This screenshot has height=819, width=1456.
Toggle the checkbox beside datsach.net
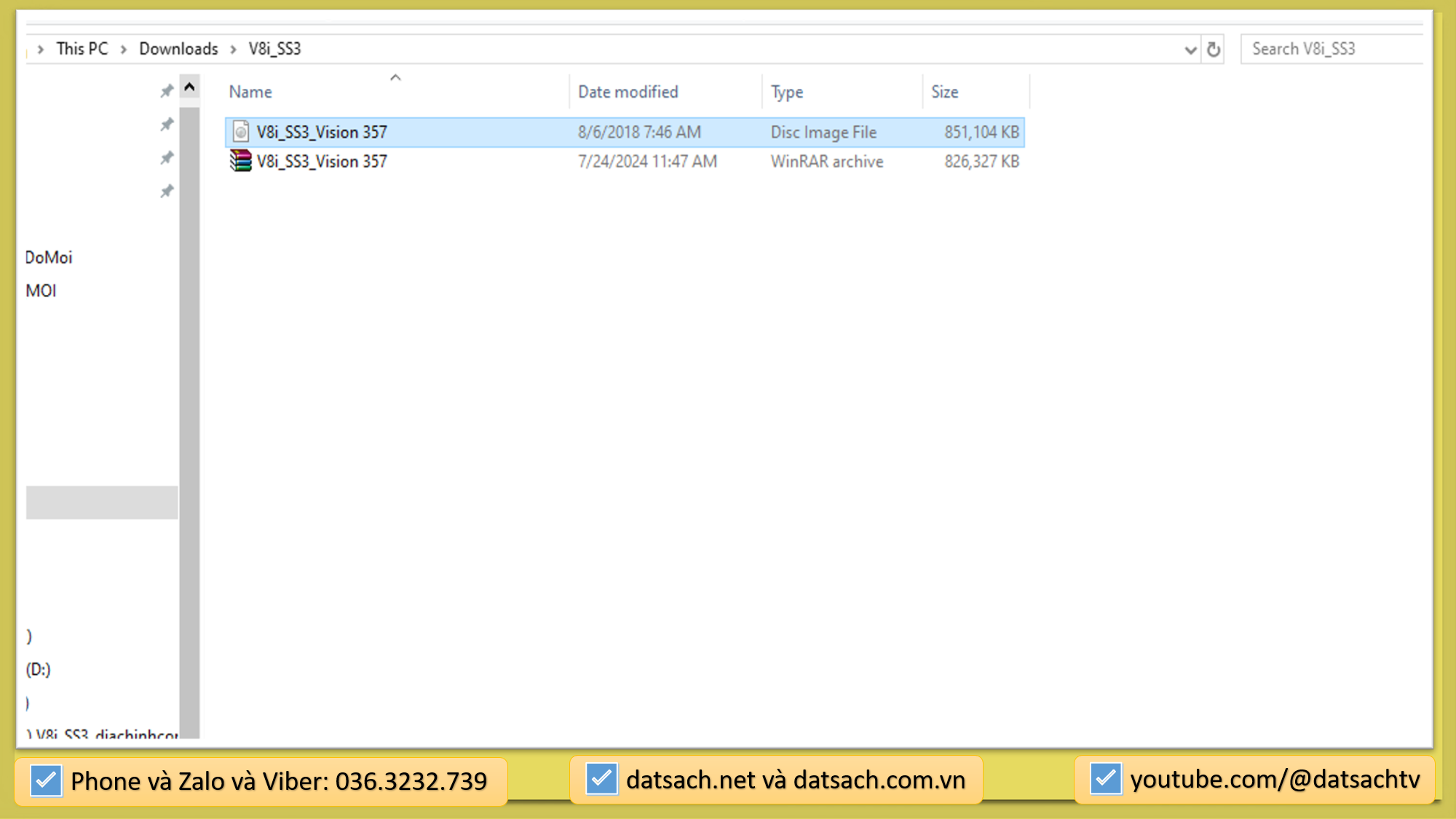point(601,779)
